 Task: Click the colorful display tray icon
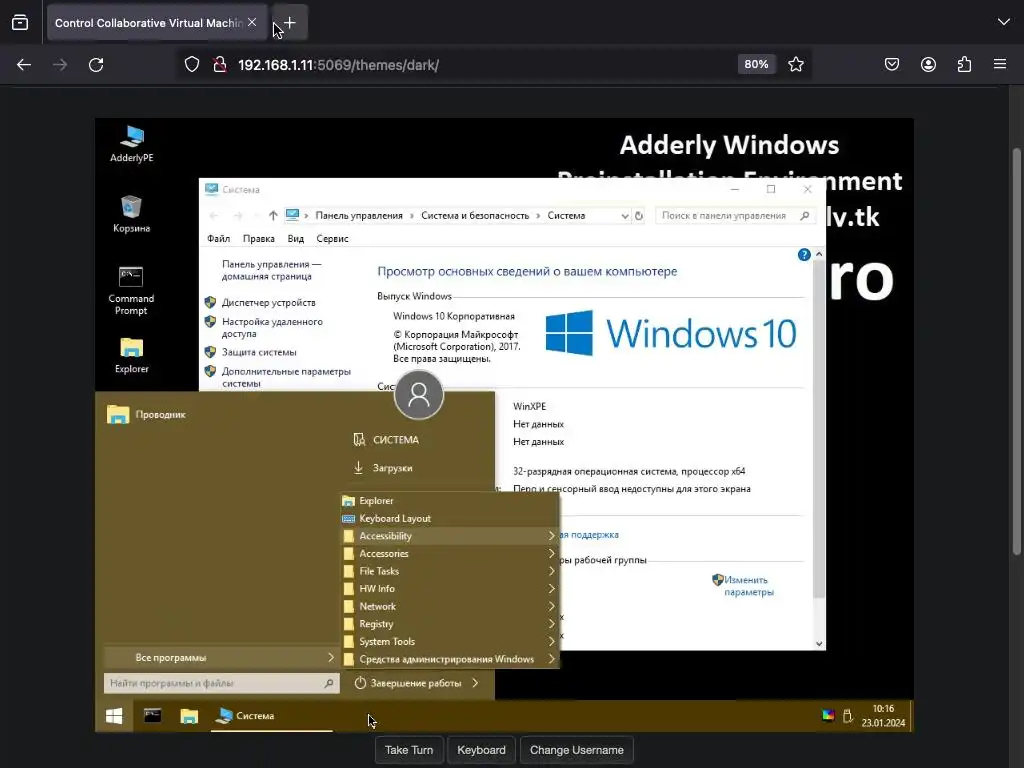(x=828, y=715)
